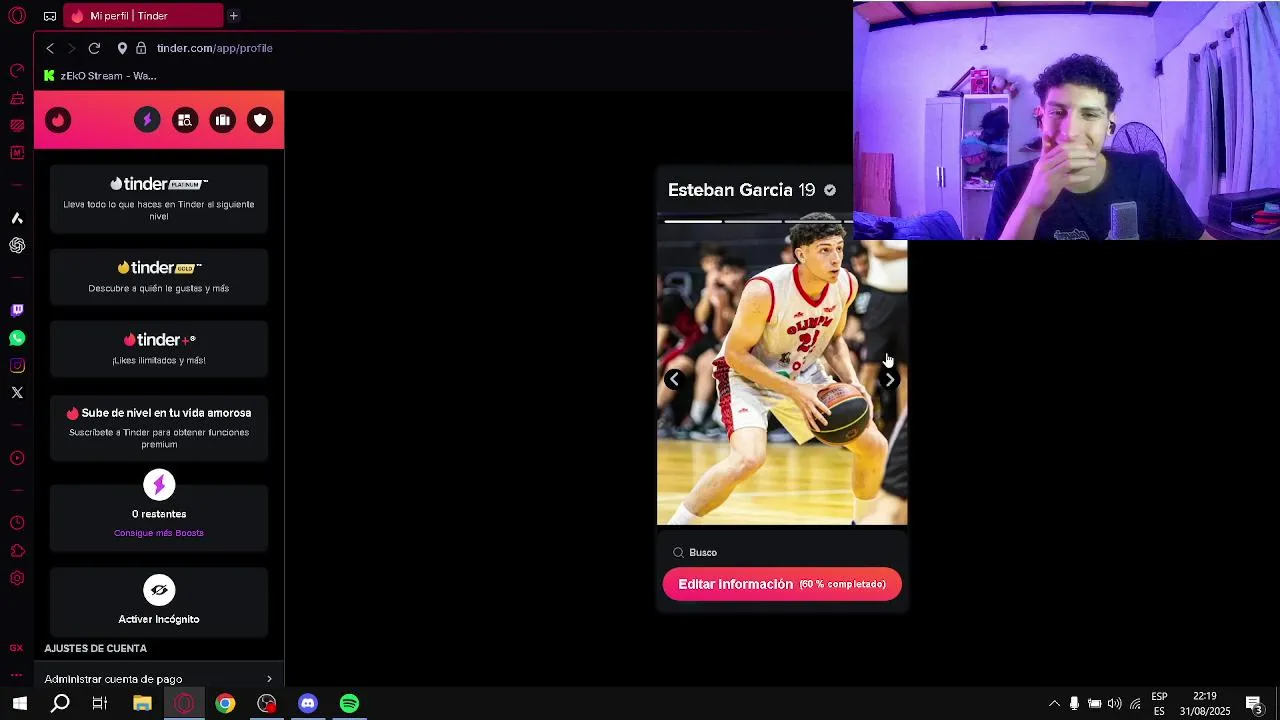
Task: Click the ESP language indicator
Action: click(x=1159, y=704)
